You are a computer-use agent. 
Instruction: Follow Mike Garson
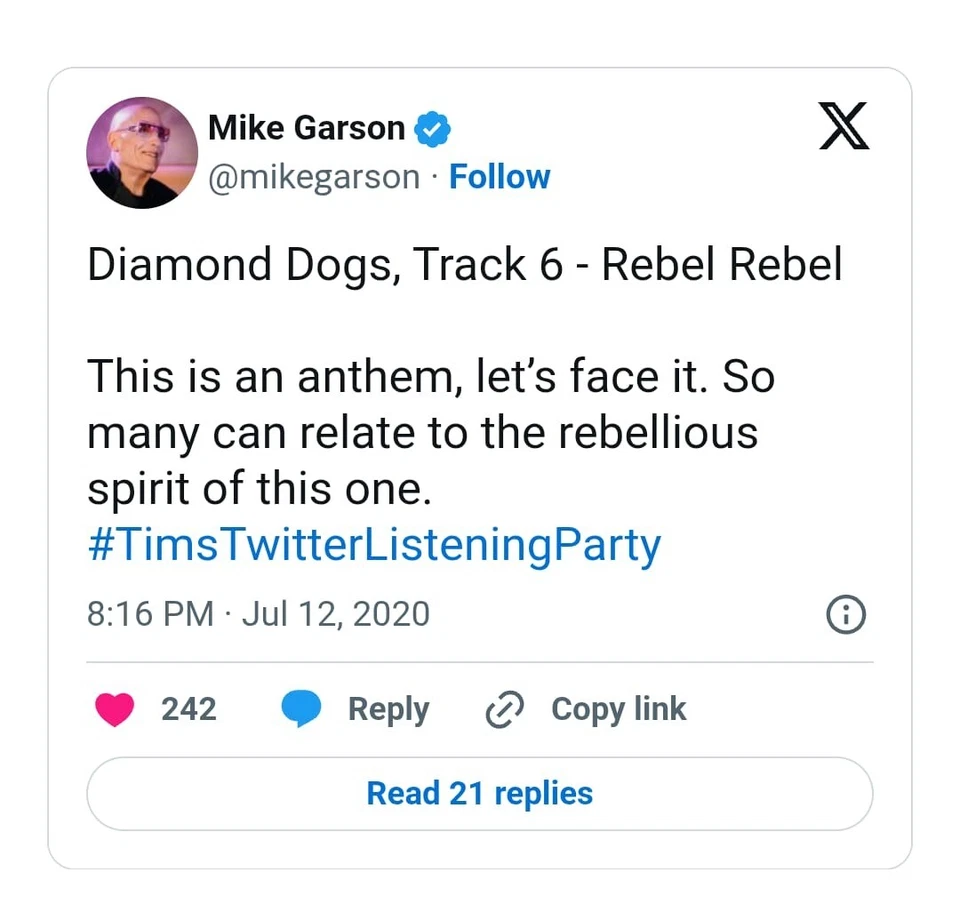[499, 177]
